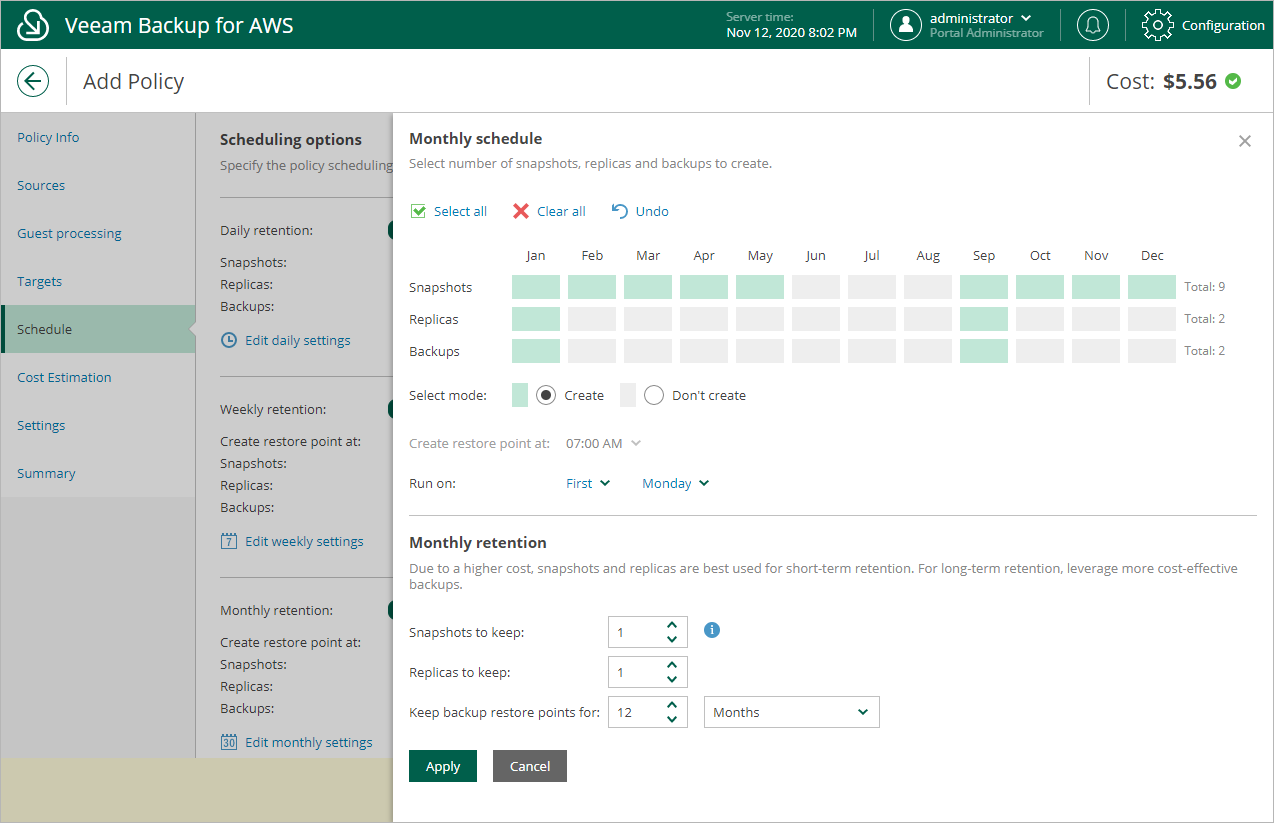Open Edit daily settings link
The image size is (1274, 823).
[x=298, y=340]
